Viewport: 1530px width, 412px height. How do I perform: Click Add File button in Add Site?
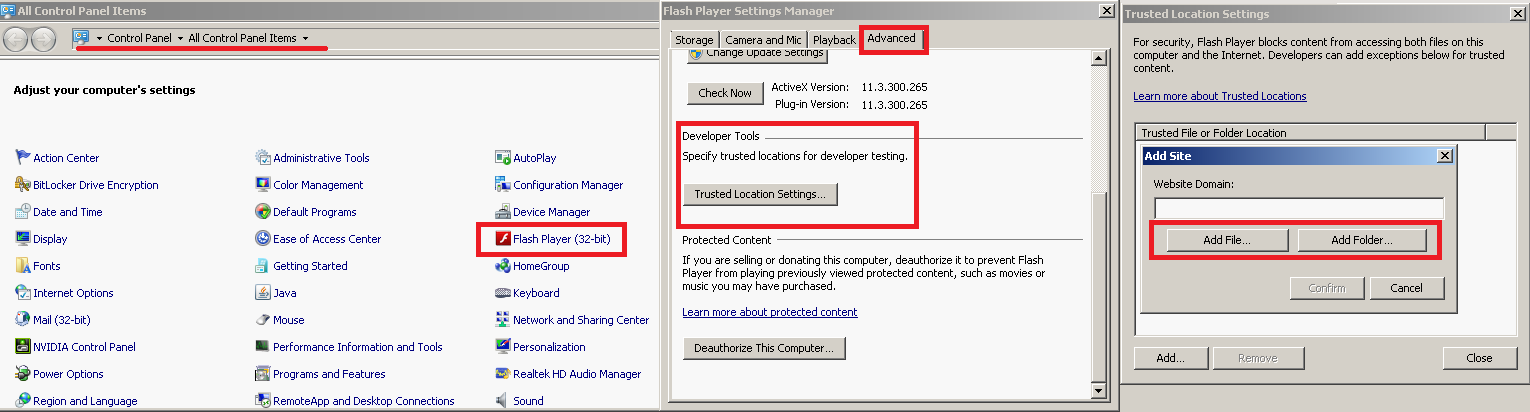click(x=1227, y=240)
